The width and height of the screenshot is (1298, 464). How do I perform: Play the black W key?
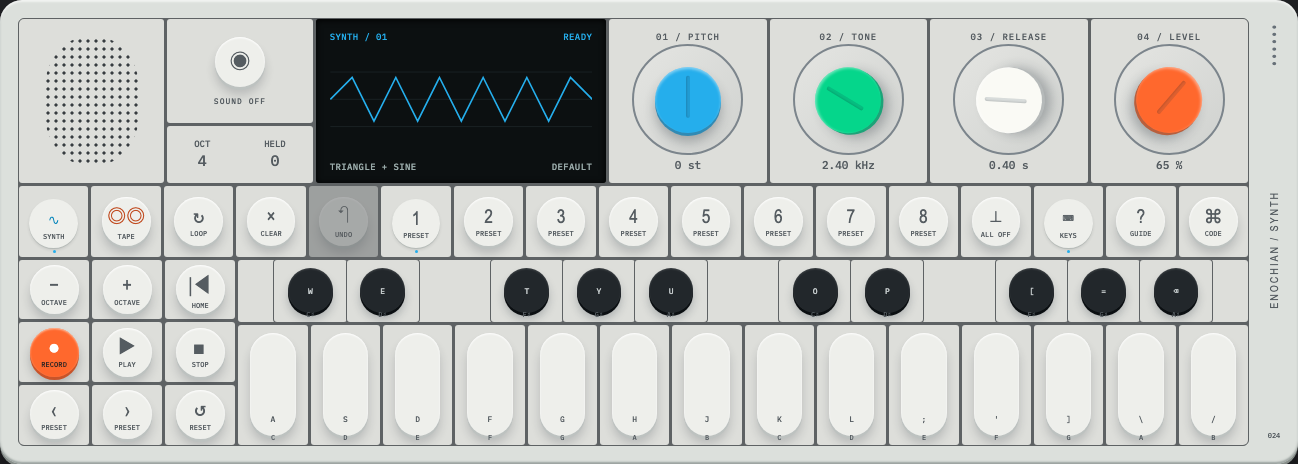(310, 291)
